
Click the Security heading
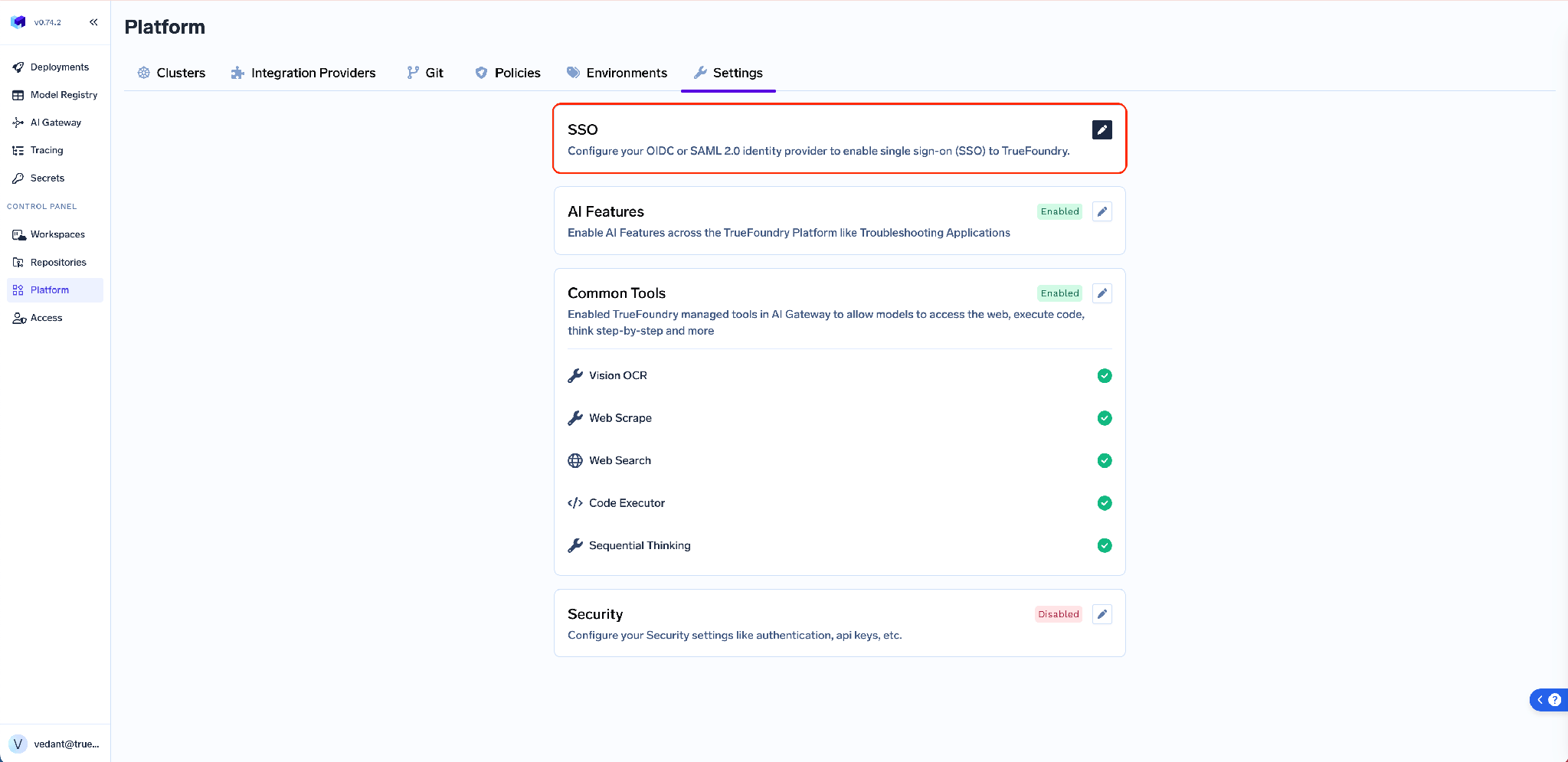[x=595, y=614]
